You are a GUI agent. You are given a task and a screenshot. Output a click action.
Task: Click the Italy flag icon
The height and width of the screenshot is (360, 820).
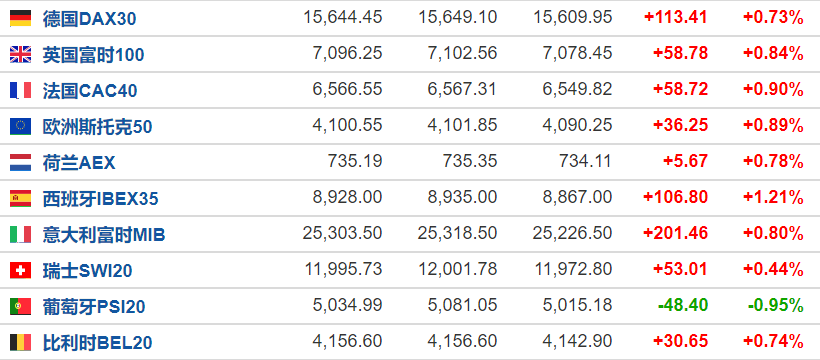(x=20, y=234)
